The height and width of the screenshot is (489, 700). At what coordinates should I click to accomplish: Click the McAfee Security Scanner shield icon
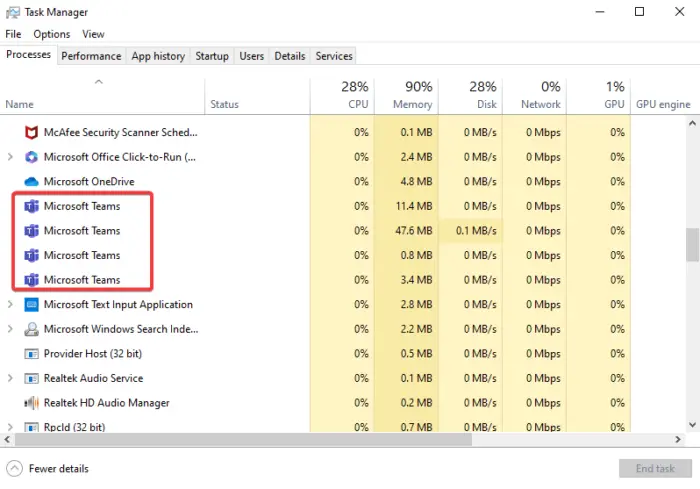pyautogui.click(x=31, y=132)
